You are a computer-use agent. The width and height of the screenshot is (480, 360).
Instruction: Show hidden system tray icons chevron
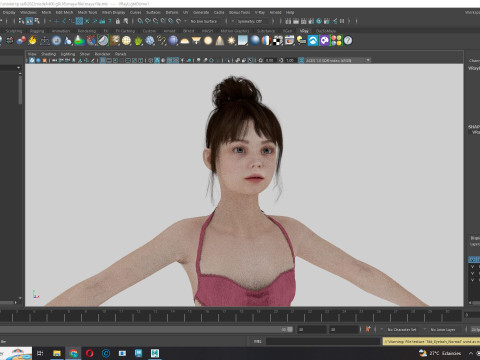pyautogui.click(x=471, y=353)
